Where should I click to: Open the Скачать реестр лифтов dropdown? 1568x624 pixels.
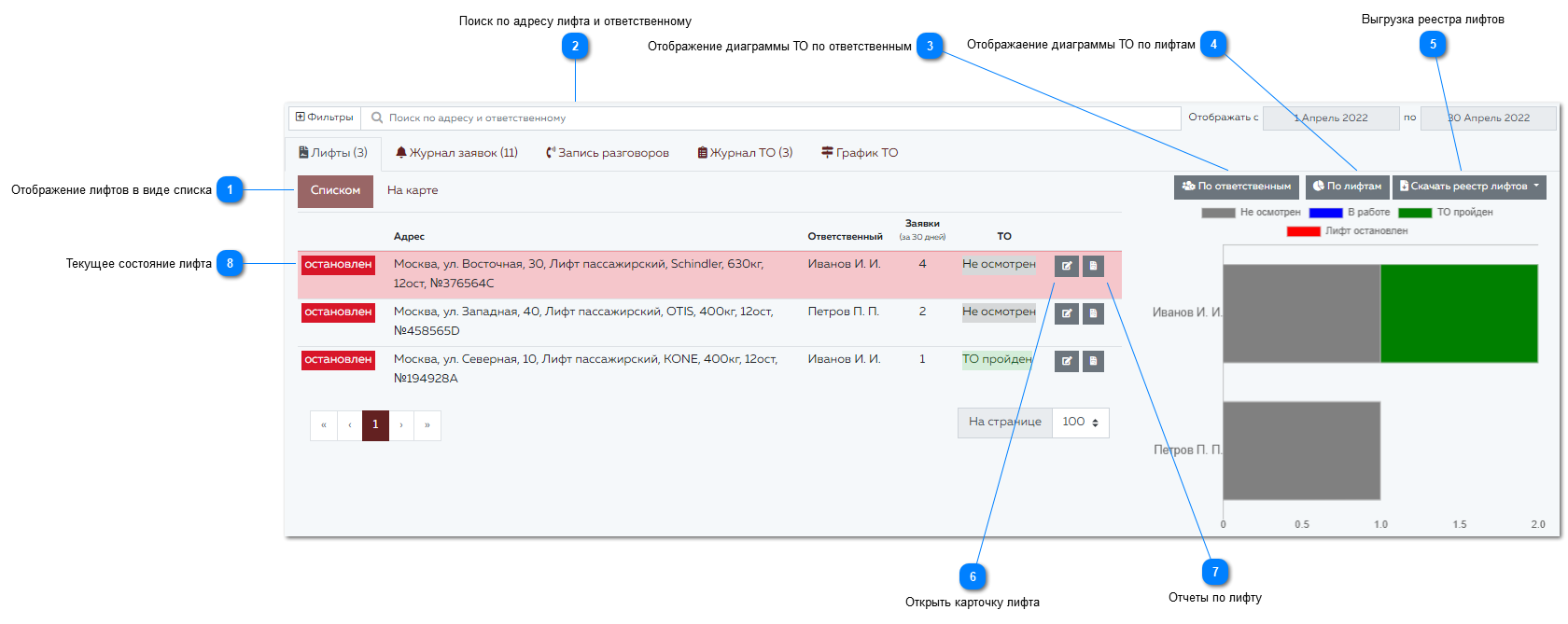coord(1469,187)
